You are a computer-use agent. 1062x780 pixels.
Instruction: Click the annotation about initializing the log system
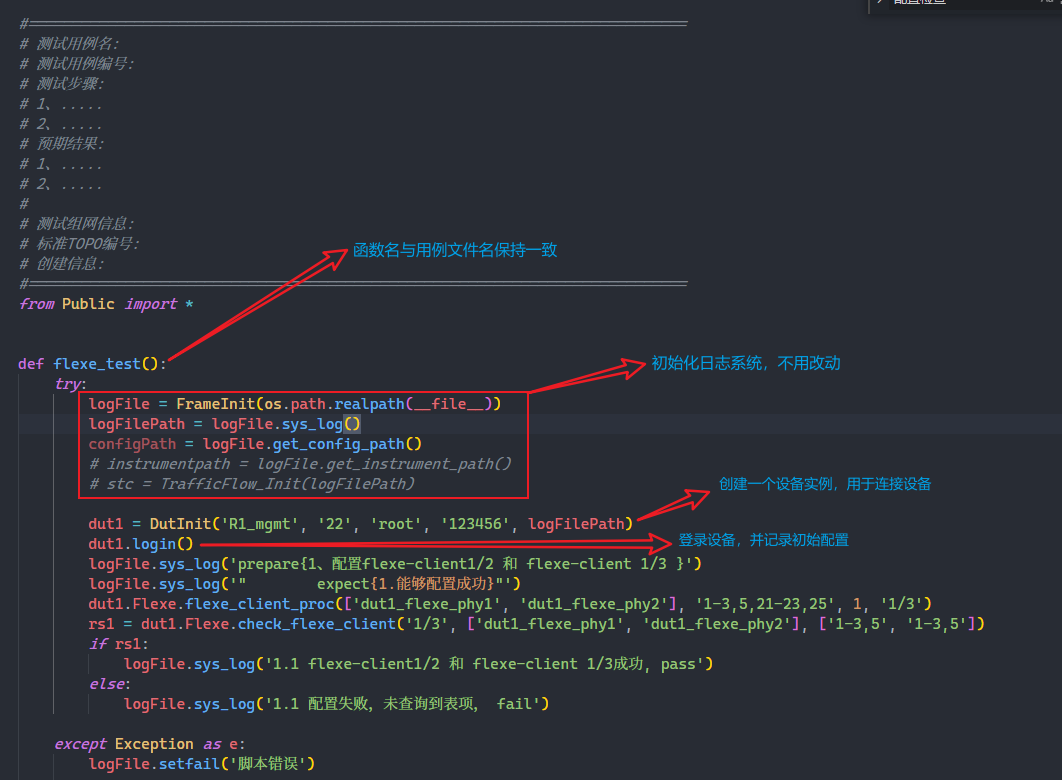tap(746, 363)
